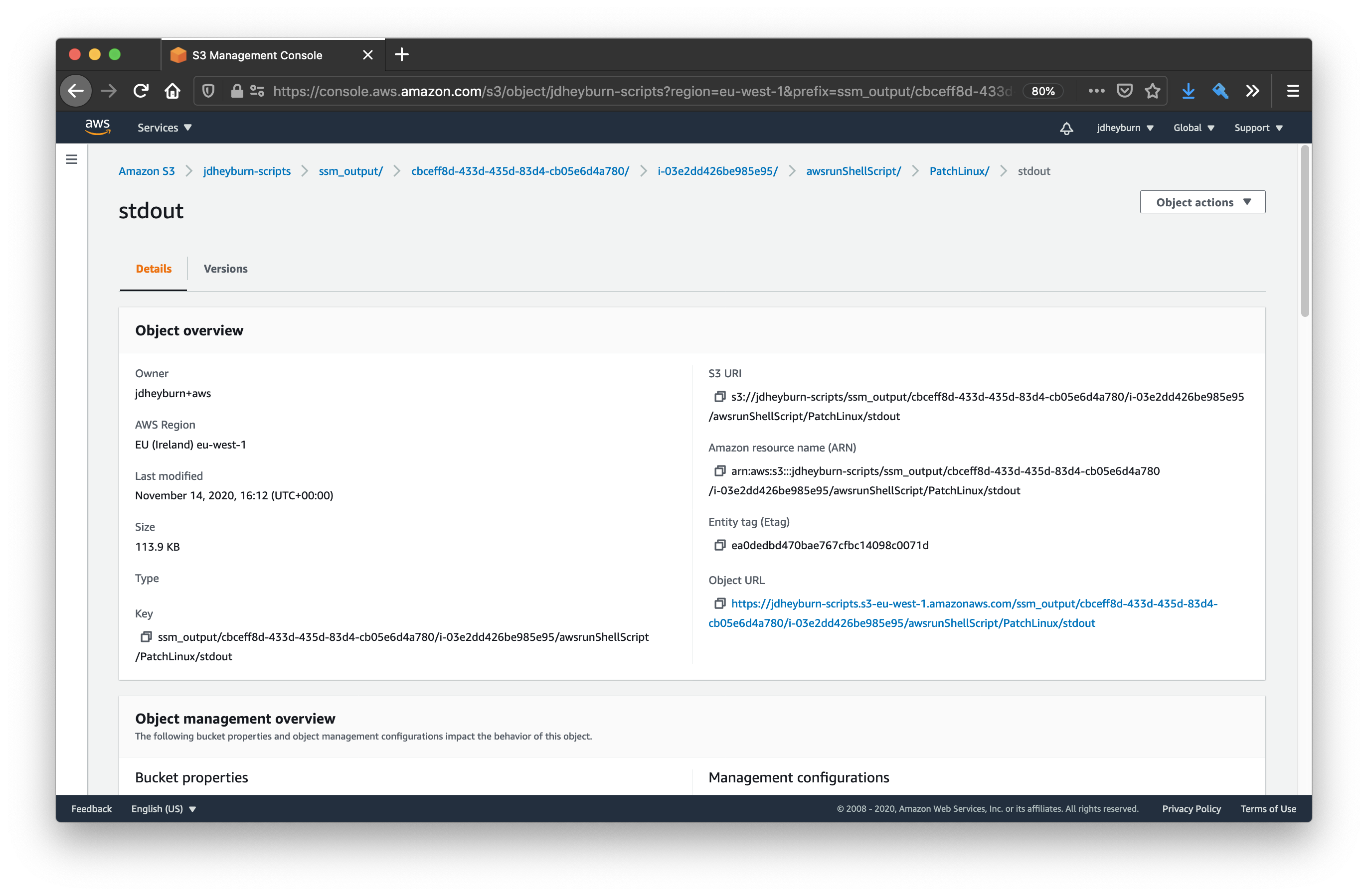Viewport: 1368px width, 896px height.
Task: Copy the S3 URI
Action: (x=719, y=397)
